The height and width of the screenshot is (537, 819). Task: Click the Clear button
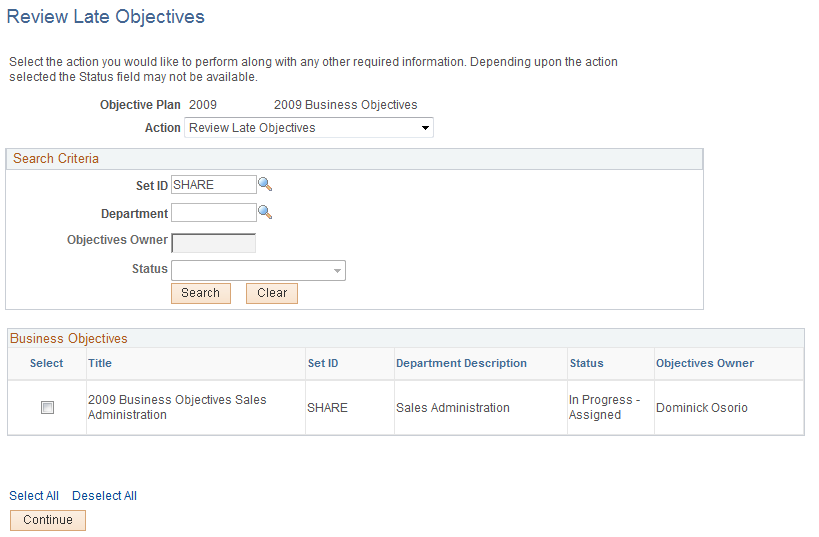(272, 293)
